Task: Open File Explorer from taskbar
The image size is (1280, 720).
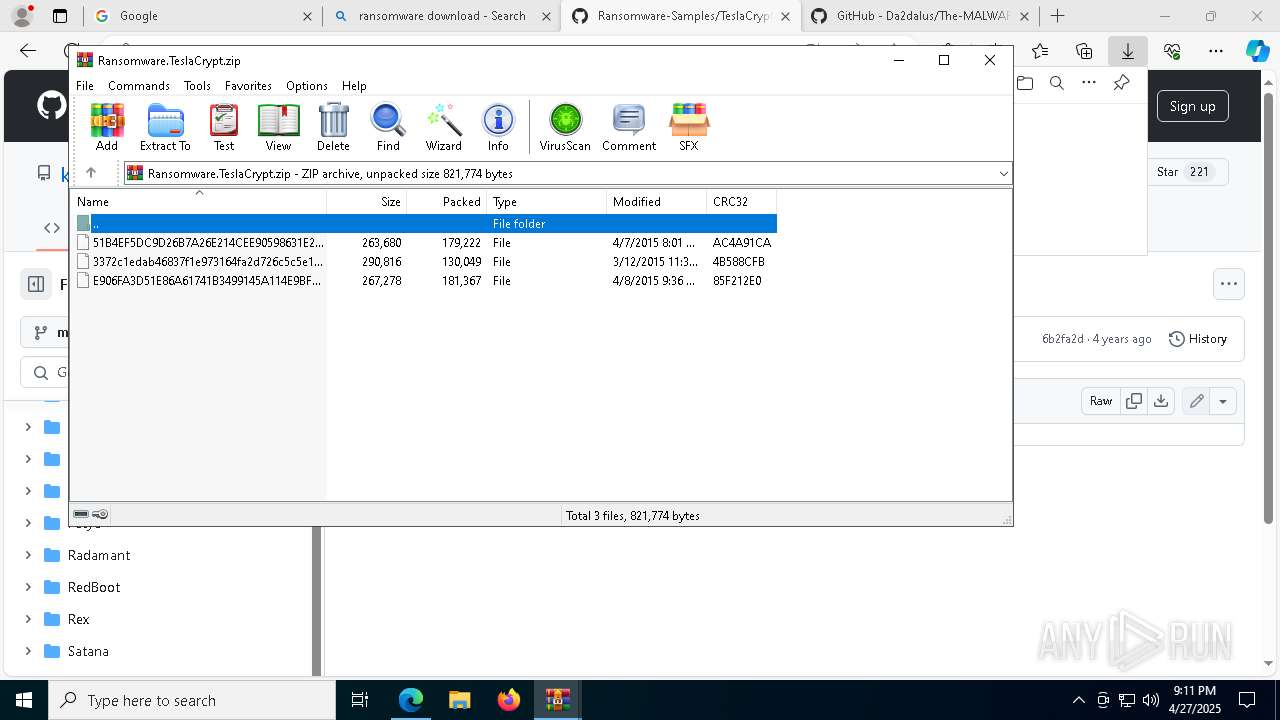Action: [x=460, y=700]
